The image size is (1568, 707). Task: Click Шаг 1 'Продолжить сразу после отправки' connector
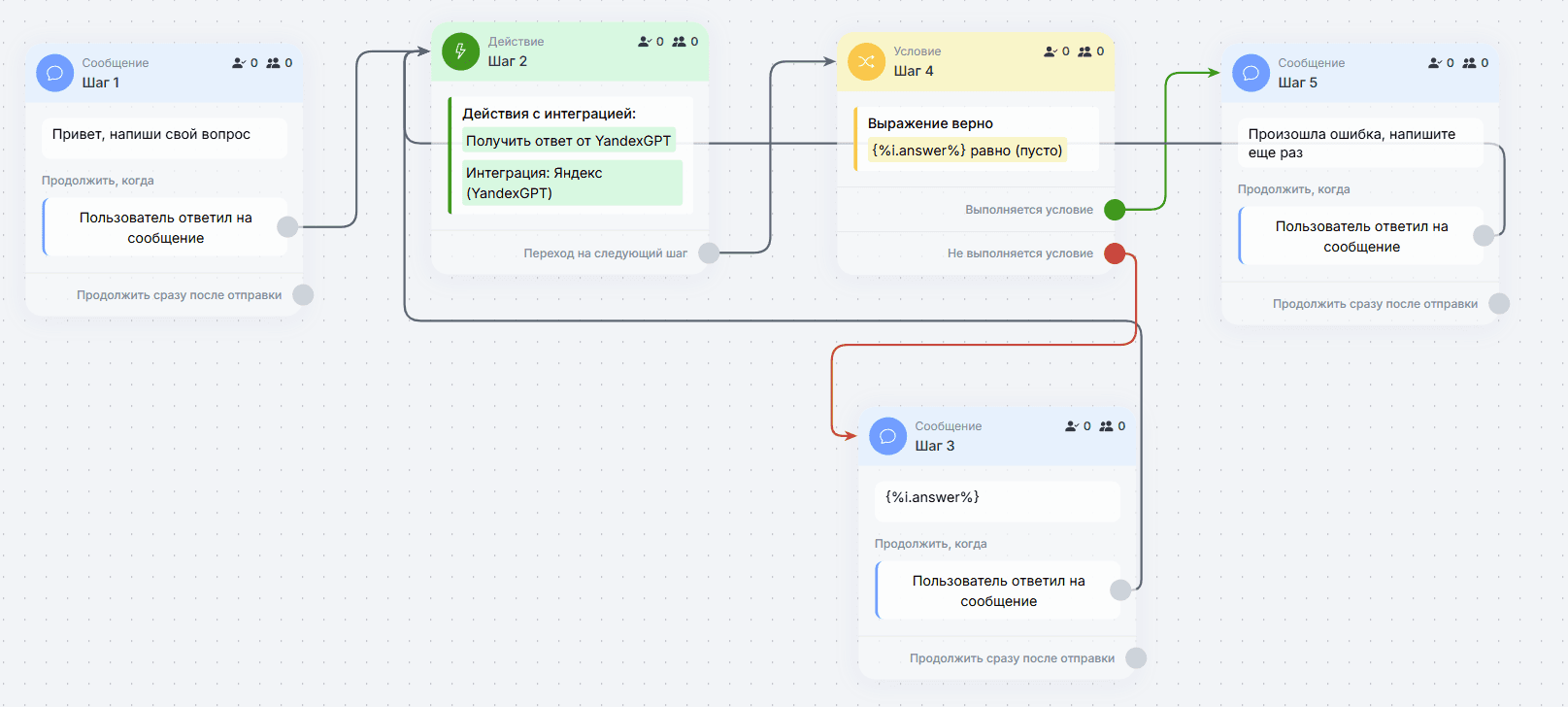[x=303, y=295]
